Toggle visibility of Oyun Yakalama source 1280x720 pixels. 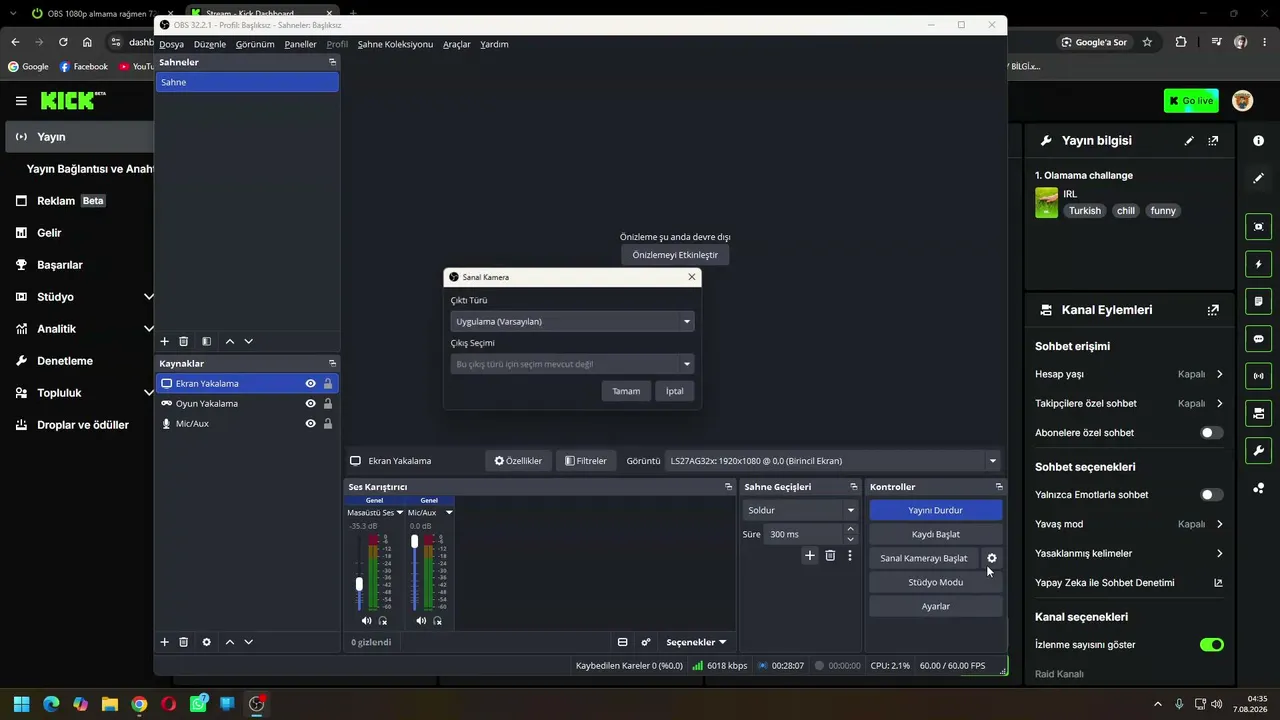[x=311, y=404]
